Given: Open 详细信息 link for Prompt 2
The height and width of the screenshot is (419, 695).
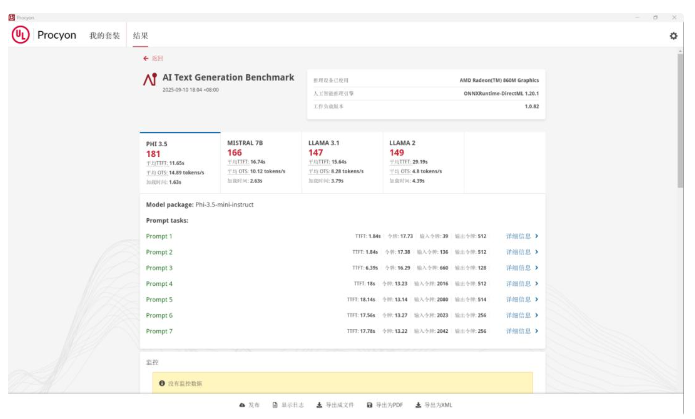Looking at the screenshot, I should click(x=522, y=252).
